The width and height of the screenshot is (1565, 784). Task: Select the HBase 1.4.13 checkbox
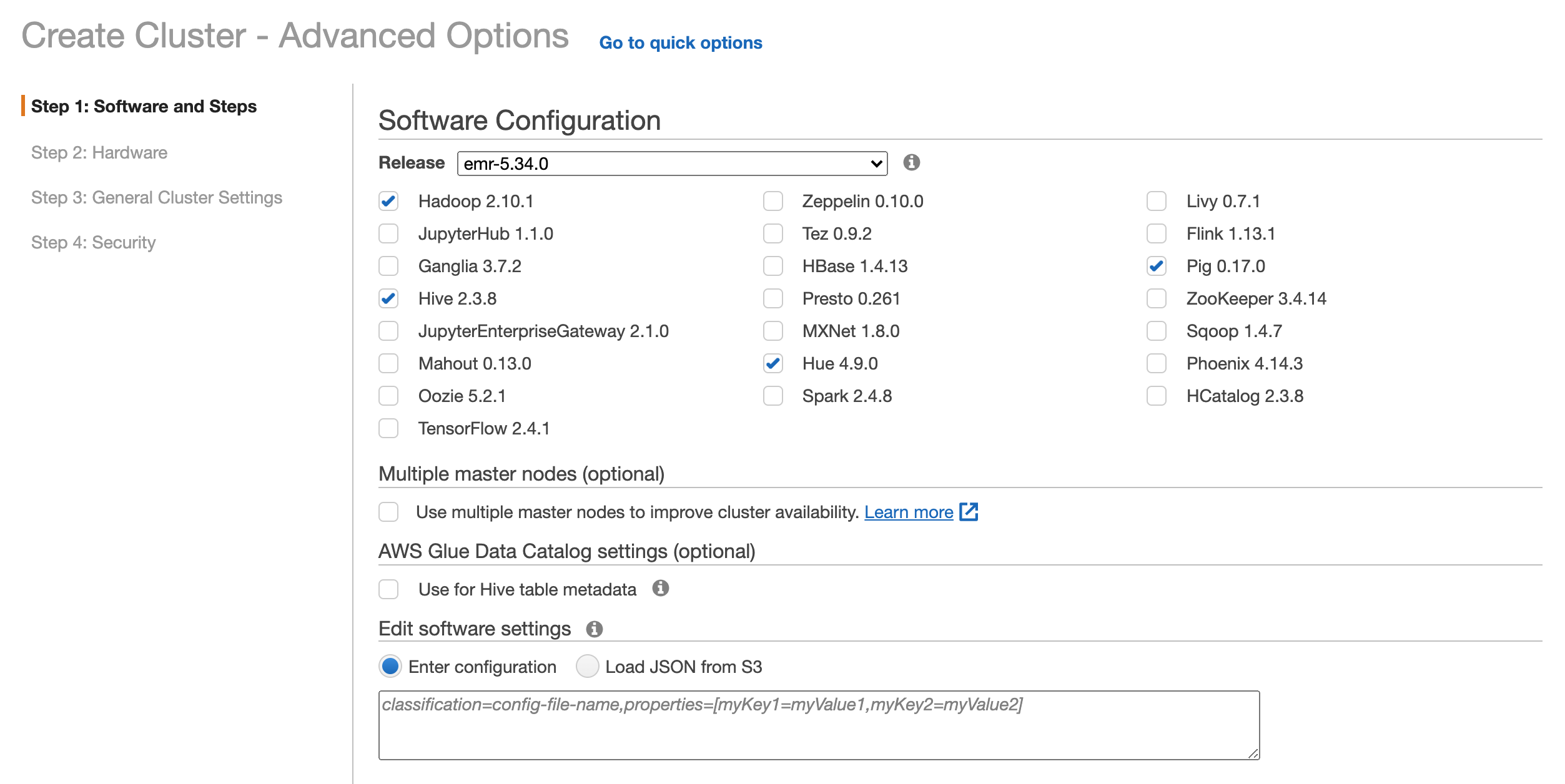(x=773, y=266)
